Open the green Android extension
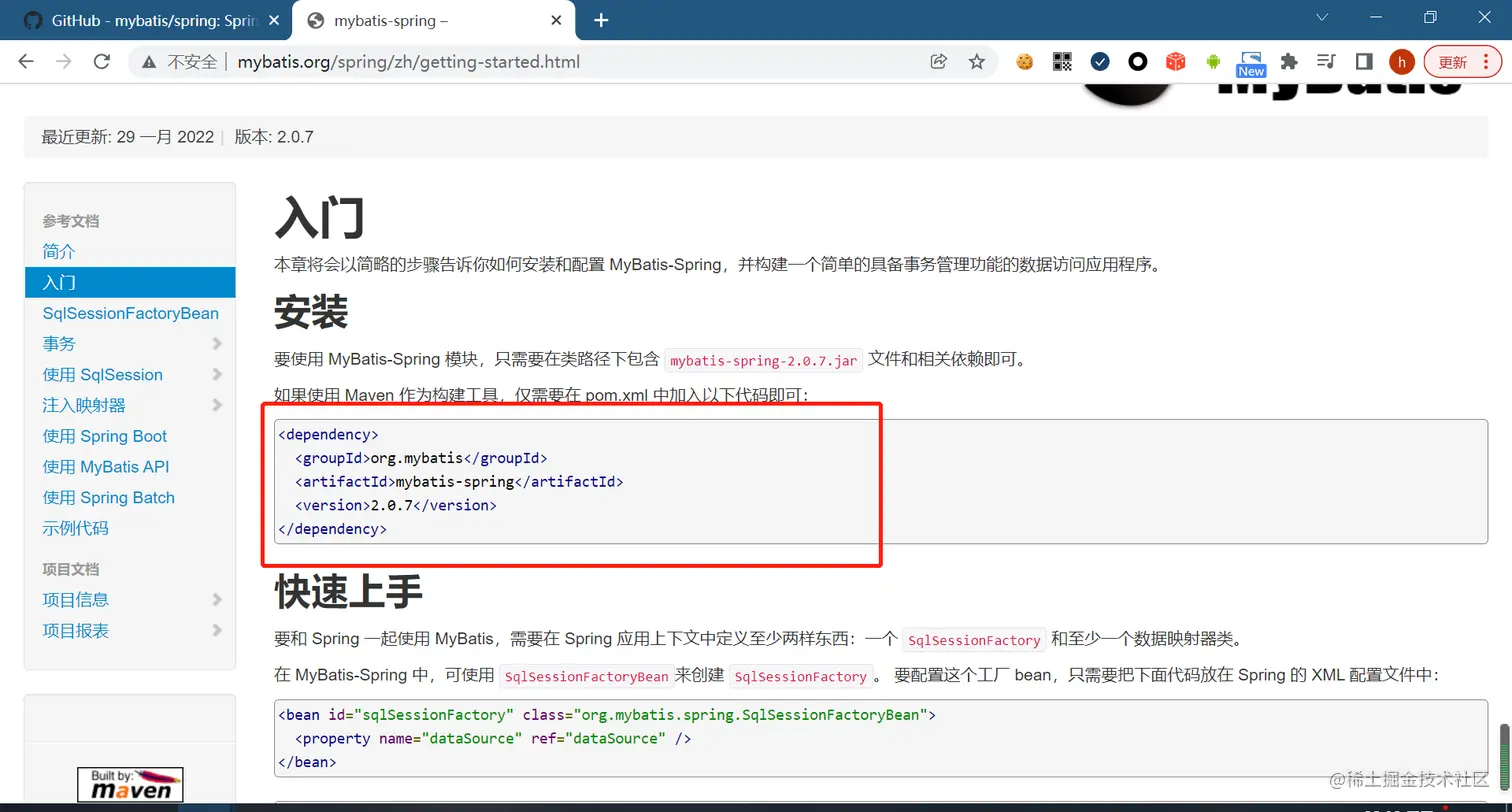Screen dimensions: 1512x812 click(x=1213, y=62)
